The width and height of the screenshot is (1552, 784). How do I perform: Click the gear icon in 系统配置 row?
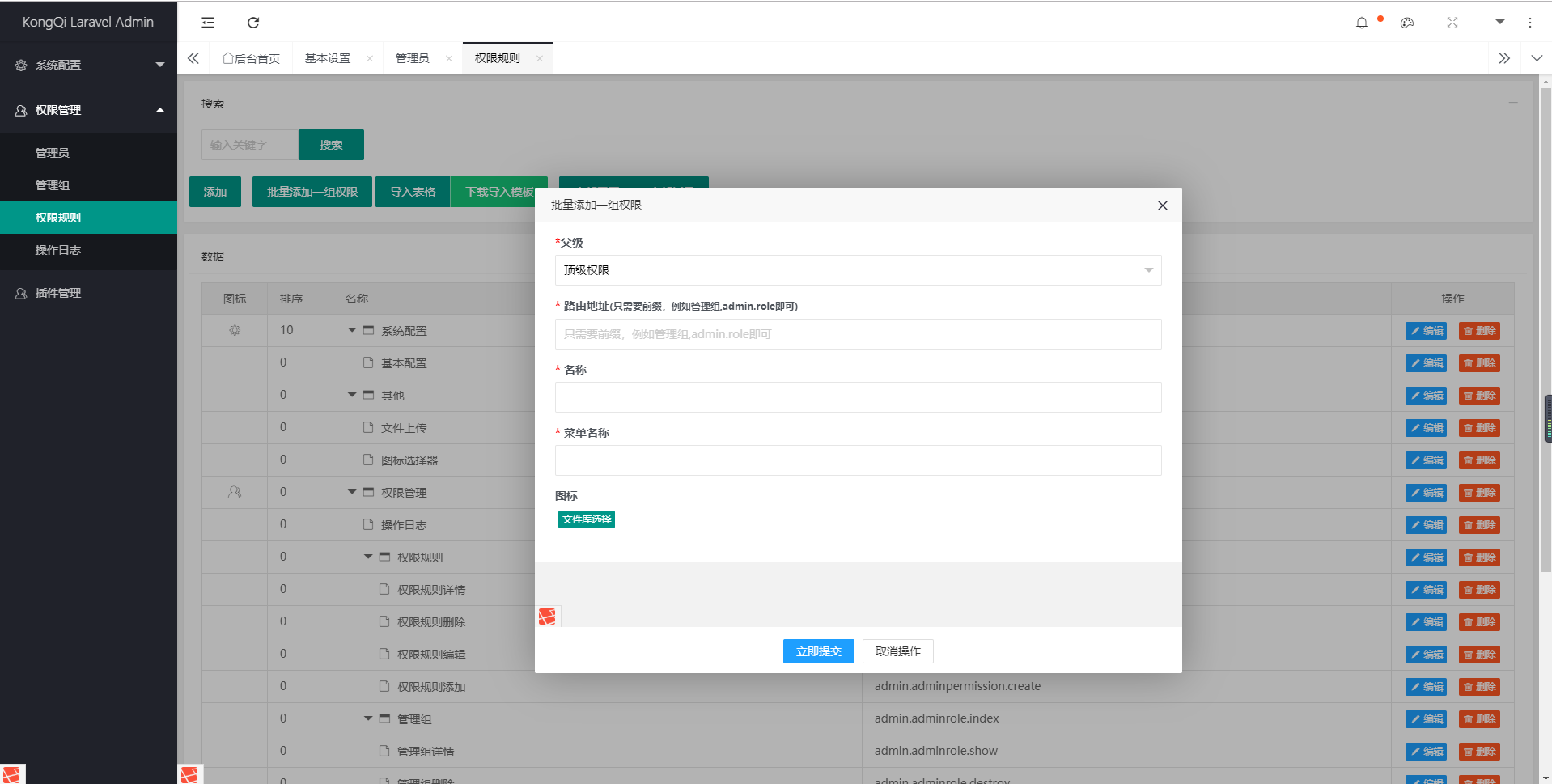click(235, 330)
